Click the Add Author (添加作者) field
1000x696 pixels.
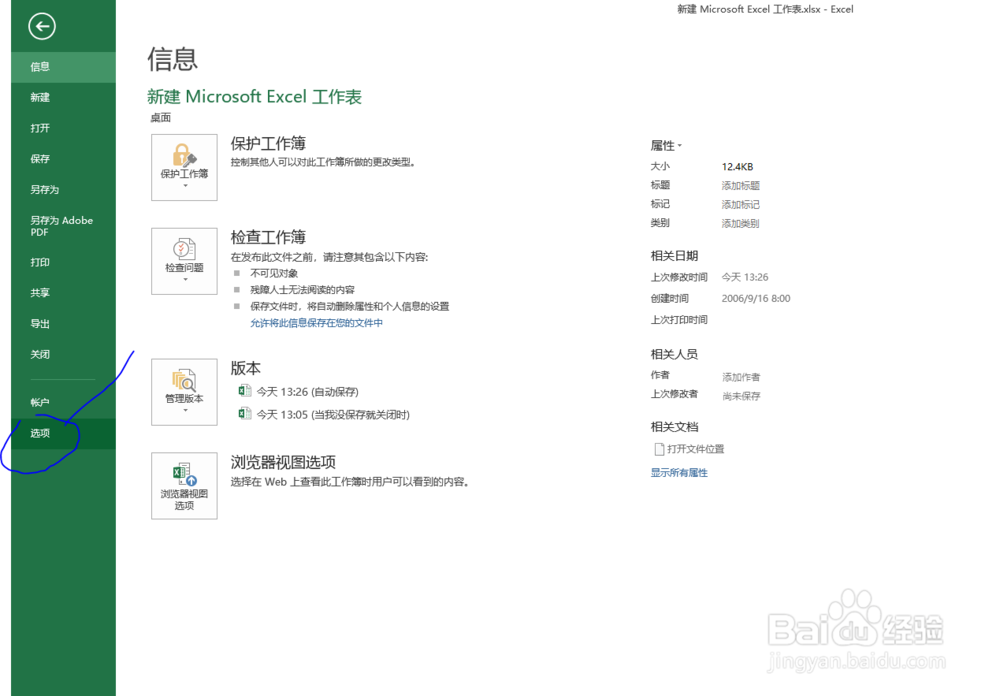tap(741, 377)
